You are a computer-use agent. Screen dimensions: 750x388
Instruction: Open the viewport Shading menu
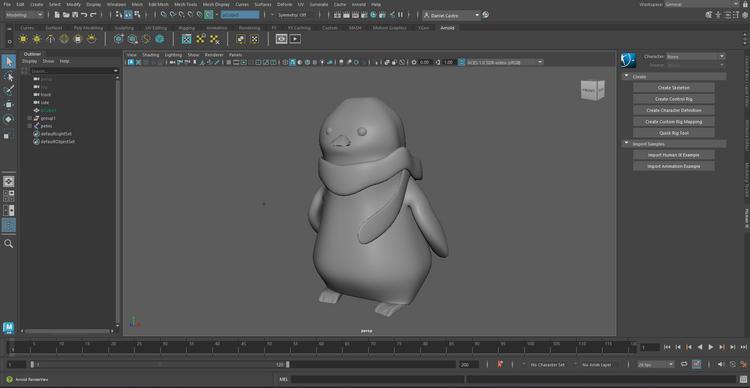tap(150, 55)
